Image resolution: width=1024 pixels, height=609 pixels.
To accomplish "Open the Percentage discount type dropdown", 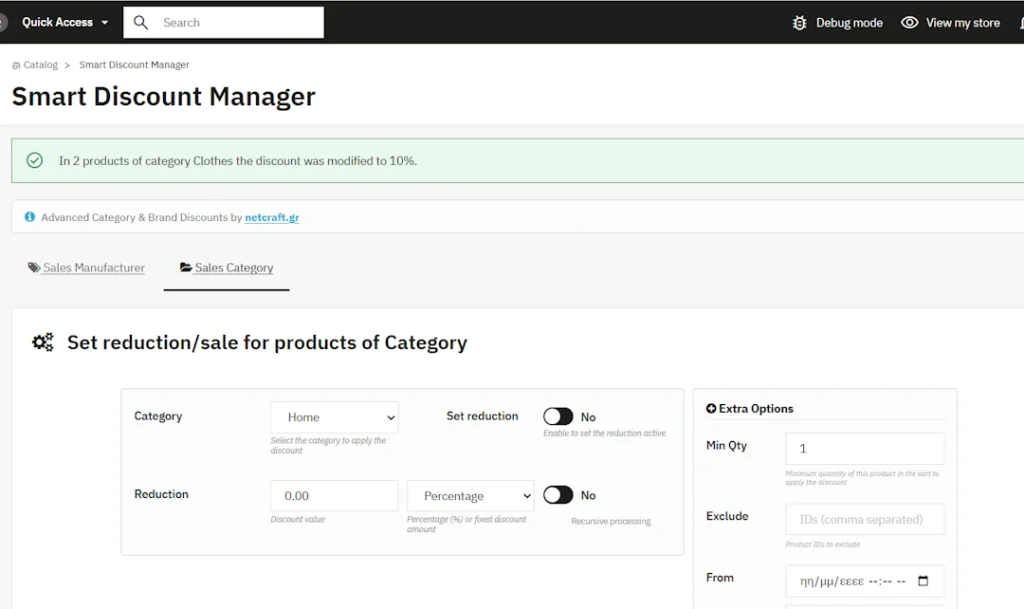I will (x=470, y=496).
